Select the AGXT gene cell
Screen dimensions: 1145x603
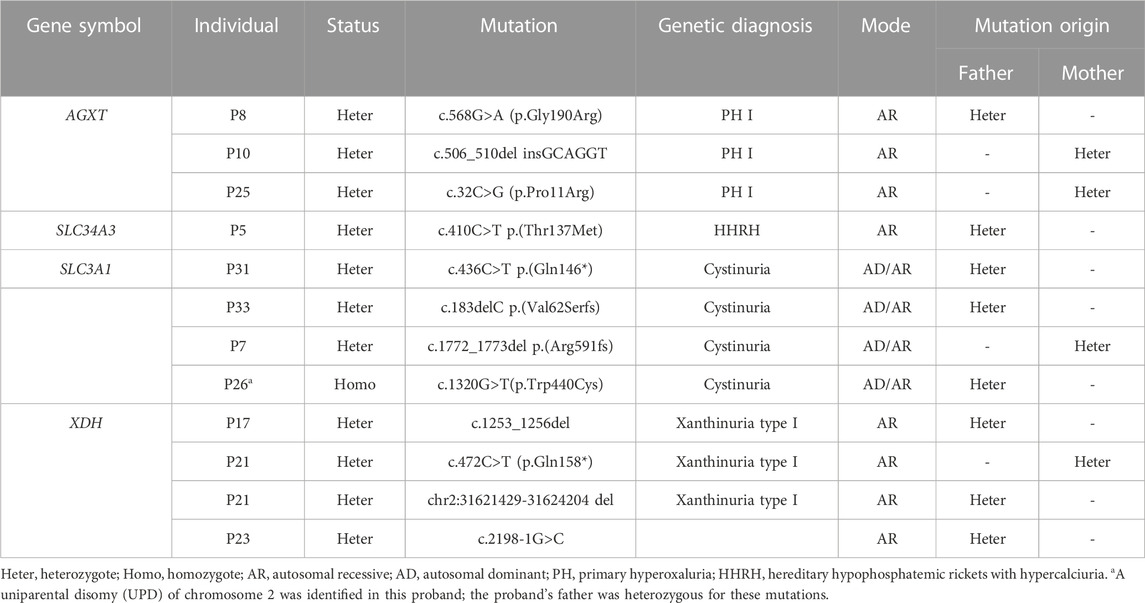tap(86, 115)
